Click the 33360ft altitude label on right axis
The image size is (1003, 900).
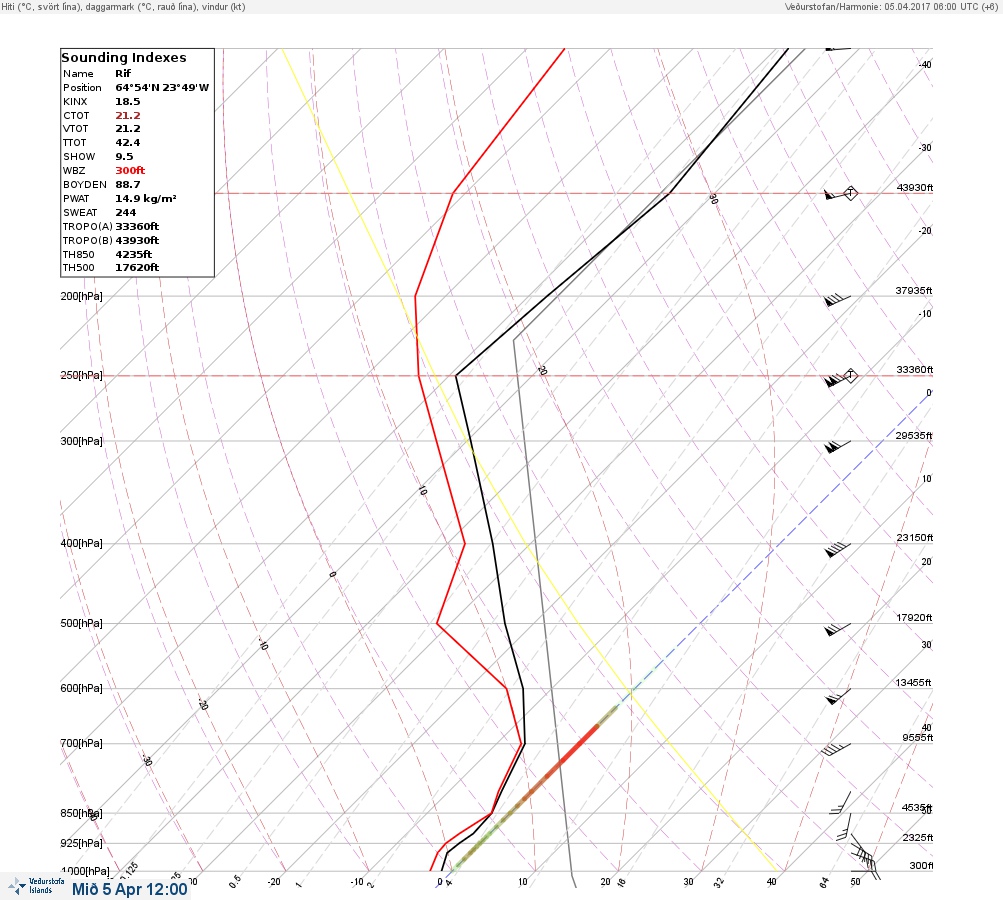coord(915,370)
